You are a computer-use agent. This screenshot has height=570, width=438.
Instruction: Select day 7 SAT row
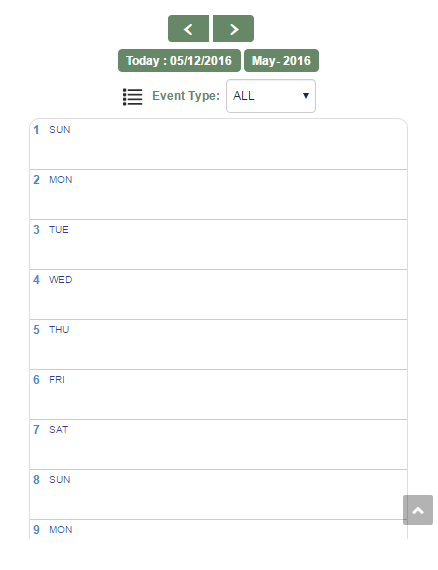click(x=218, y=445)
